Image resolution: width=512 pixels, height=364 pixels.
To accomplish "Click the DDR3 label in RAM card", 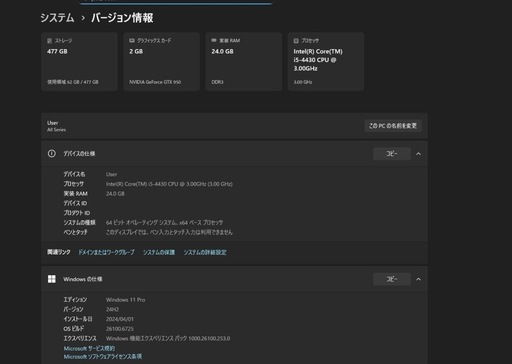I will [217, 82].
